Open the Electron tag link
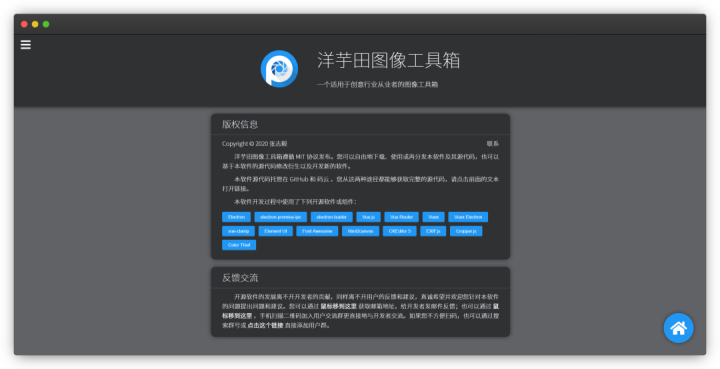Viewport: 720px width, 369px height. (236, 217)
